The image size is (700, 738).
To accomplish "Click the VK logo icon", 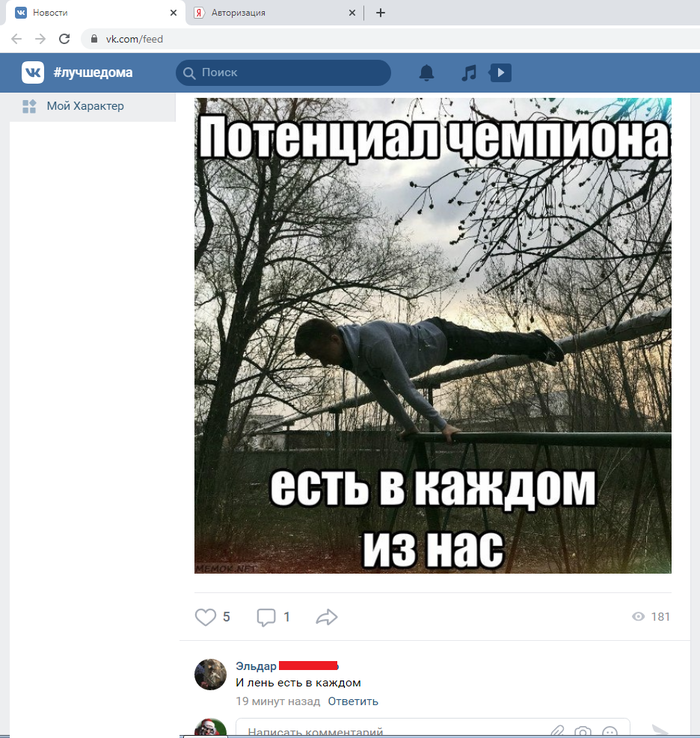I will [32, 72].
